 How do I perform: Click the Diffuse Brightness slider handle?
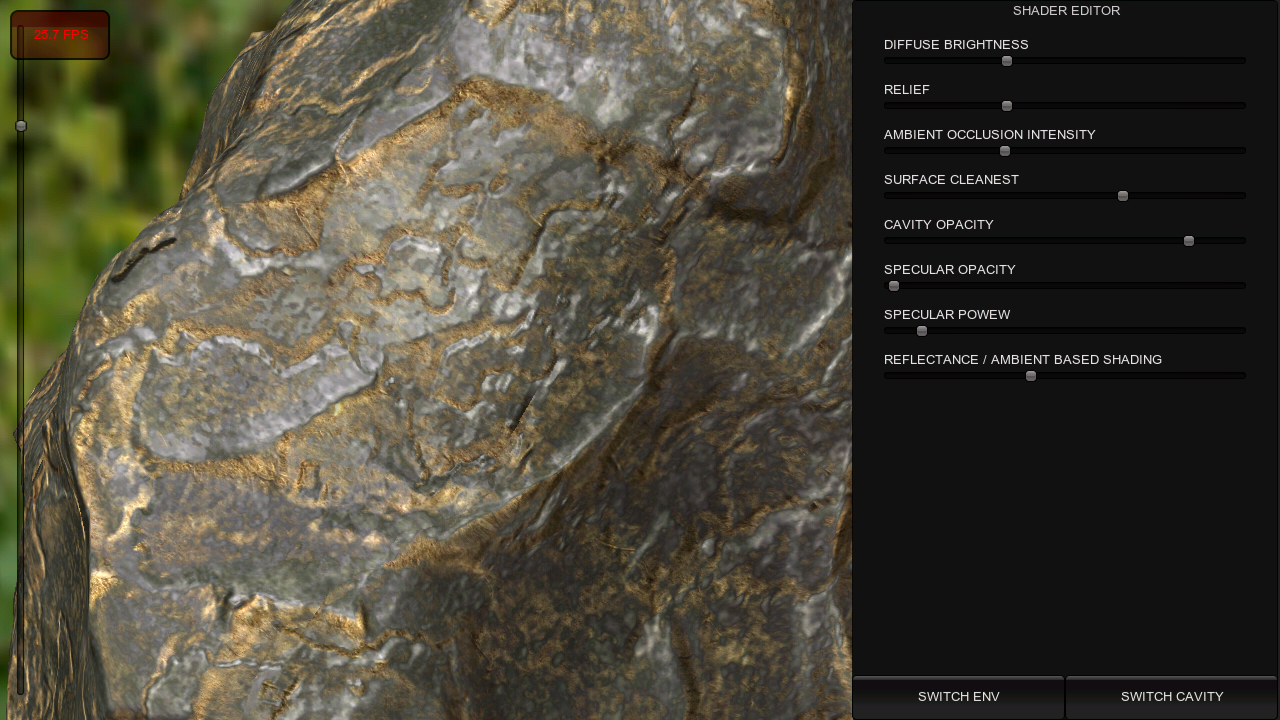[x=1007, y=61]
